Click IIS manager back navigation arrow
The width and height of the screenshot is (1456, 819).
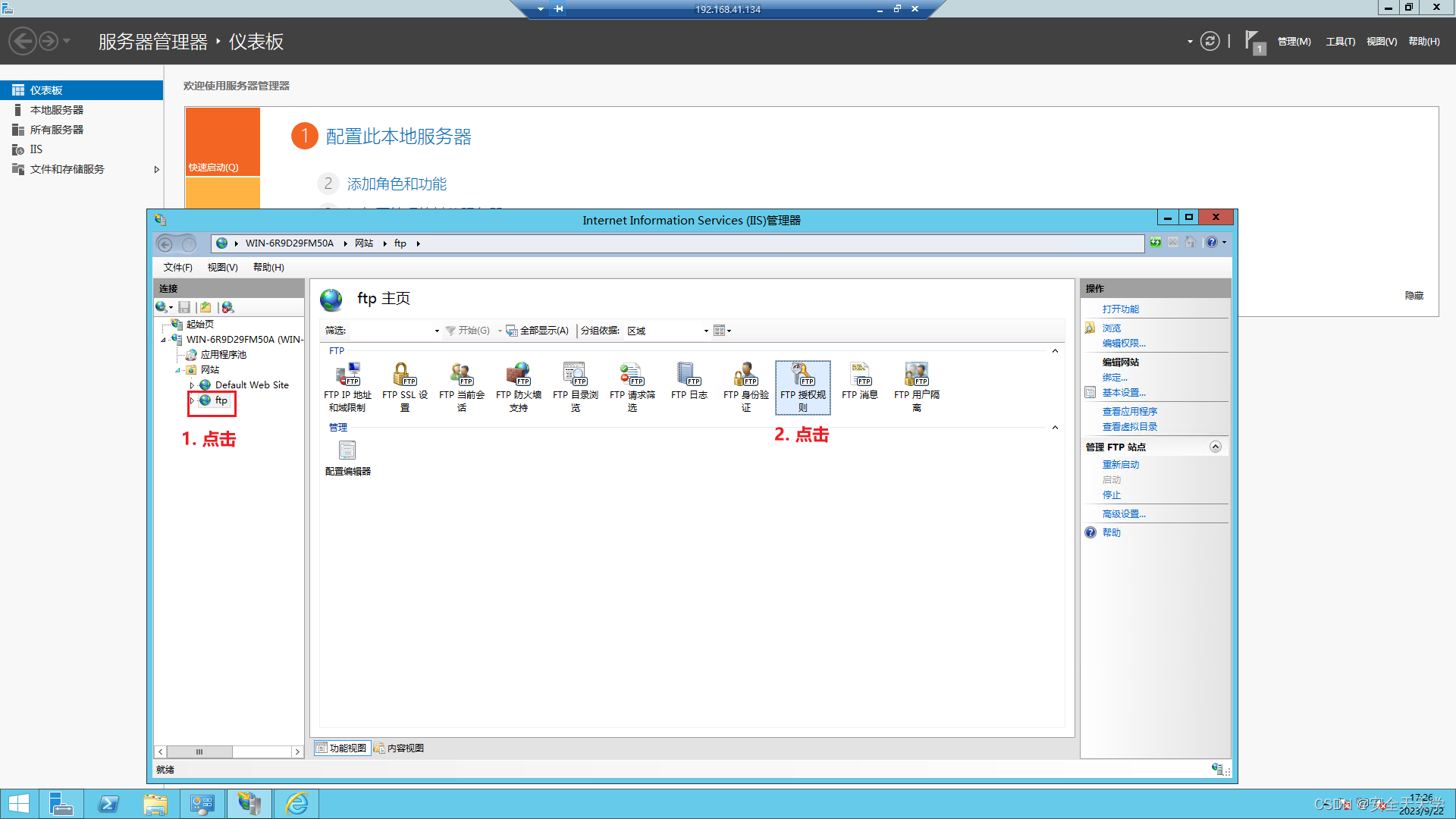165,243
